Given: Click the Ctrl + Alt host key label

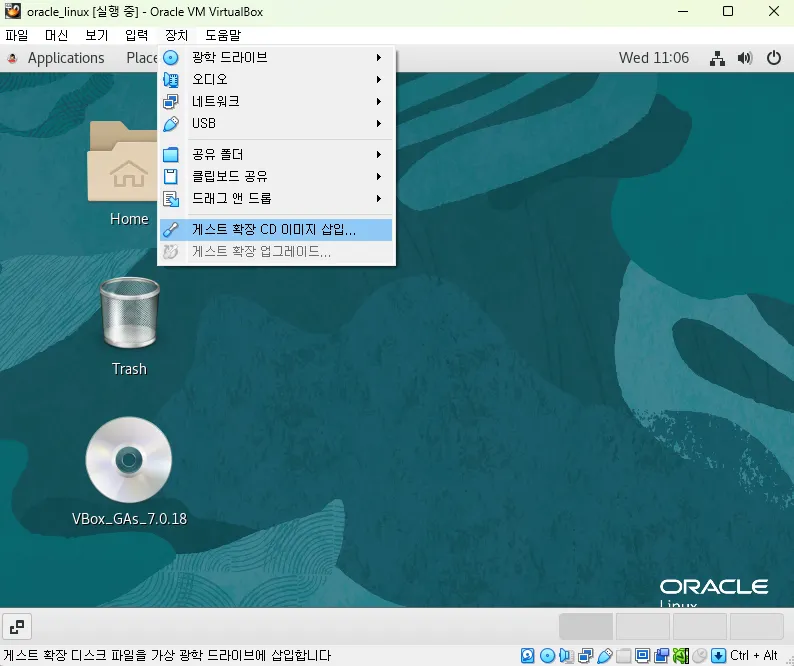Looking at the screenshot, I should pos(753,656).
